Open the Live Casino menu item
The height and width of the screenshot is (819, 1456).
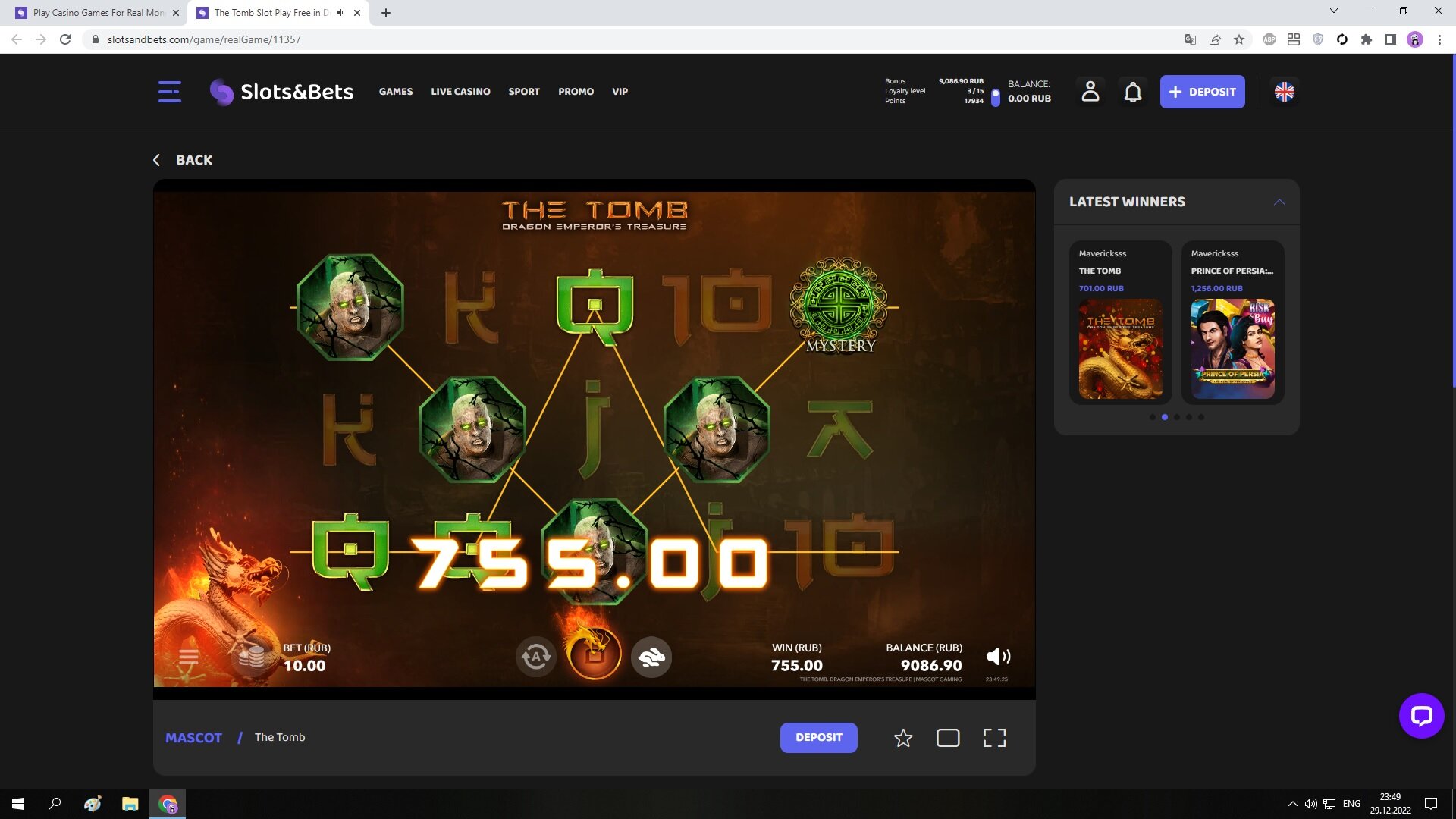[460, 92]
